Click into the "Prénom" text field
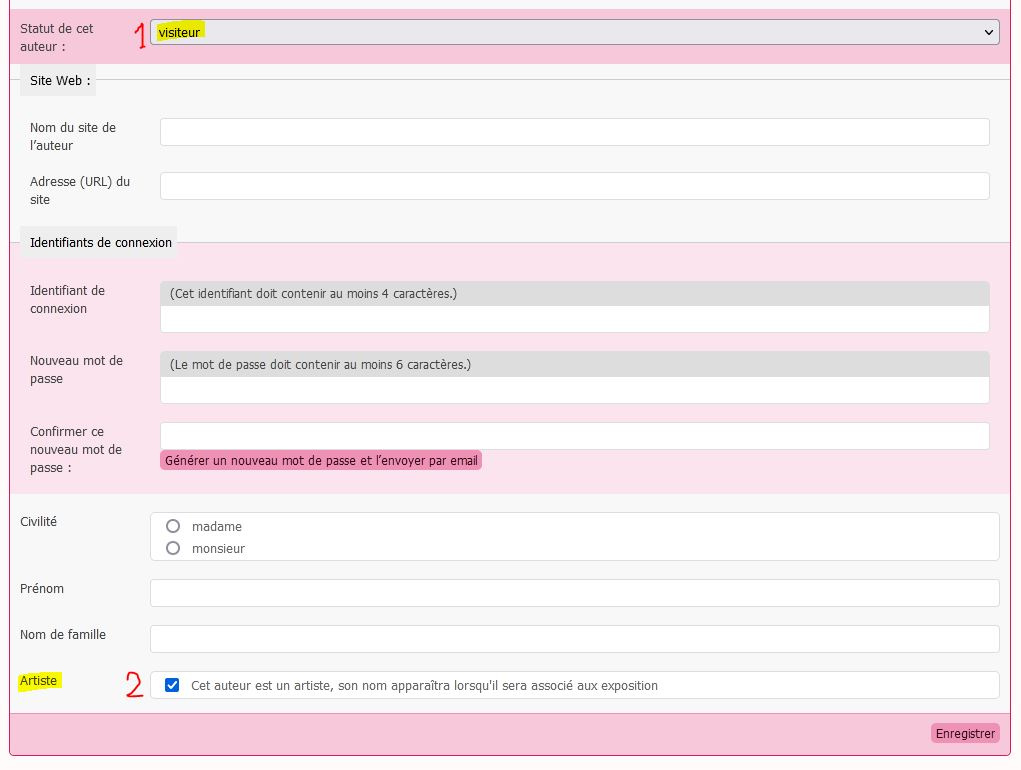 tap(574, 593)
